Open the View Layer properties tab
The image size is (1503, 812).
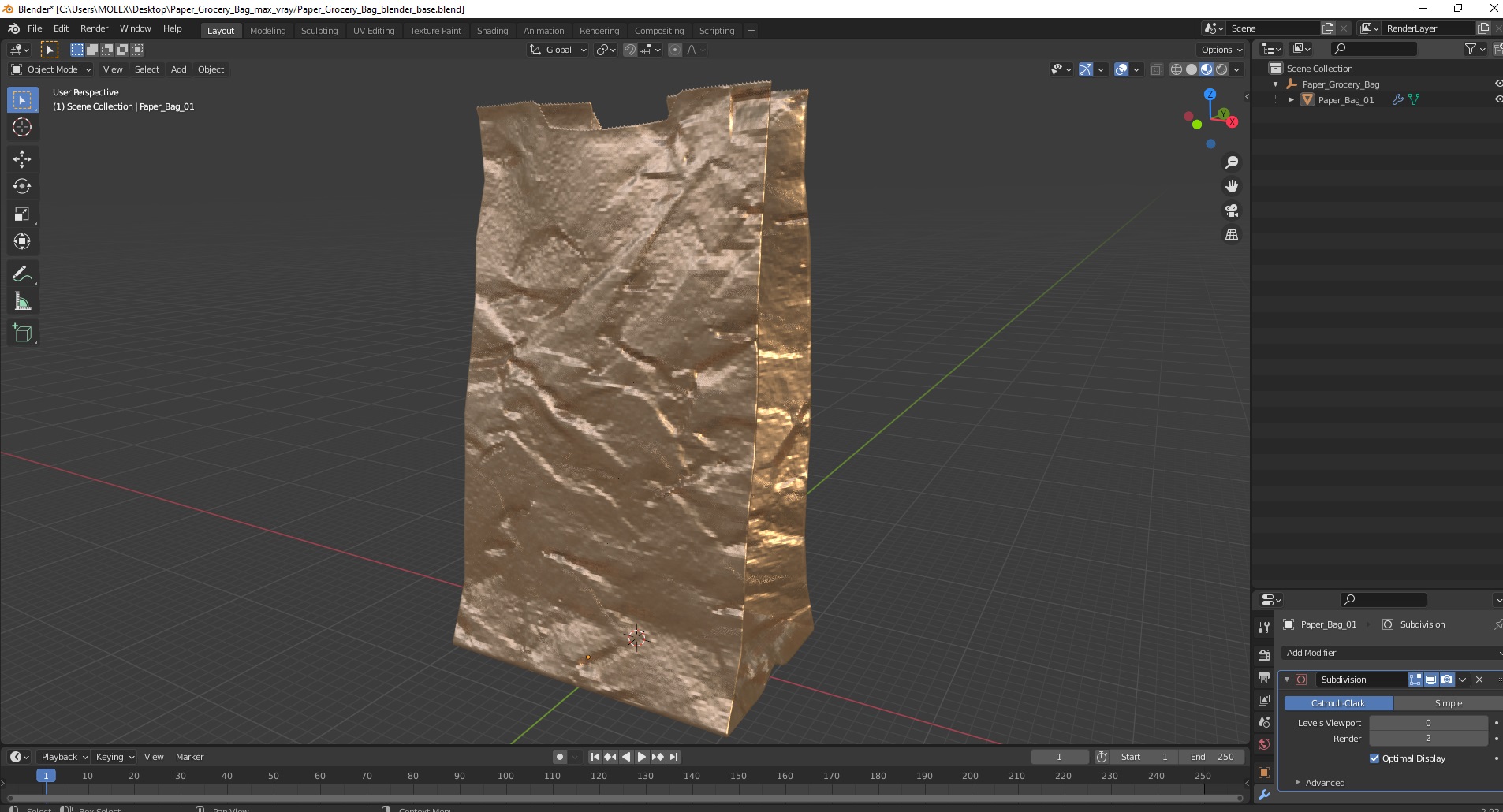pos(1264,700)
